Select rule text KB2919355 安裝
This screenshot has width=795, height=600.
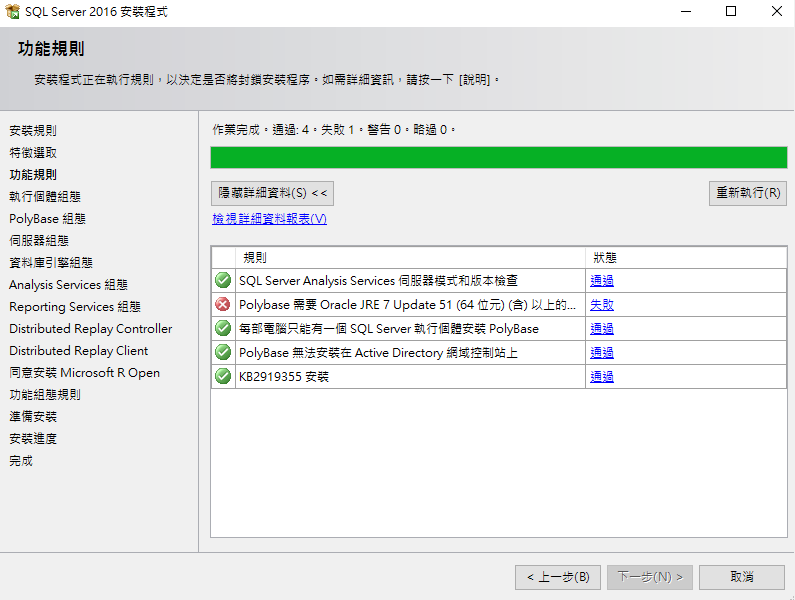click(284, 377)
